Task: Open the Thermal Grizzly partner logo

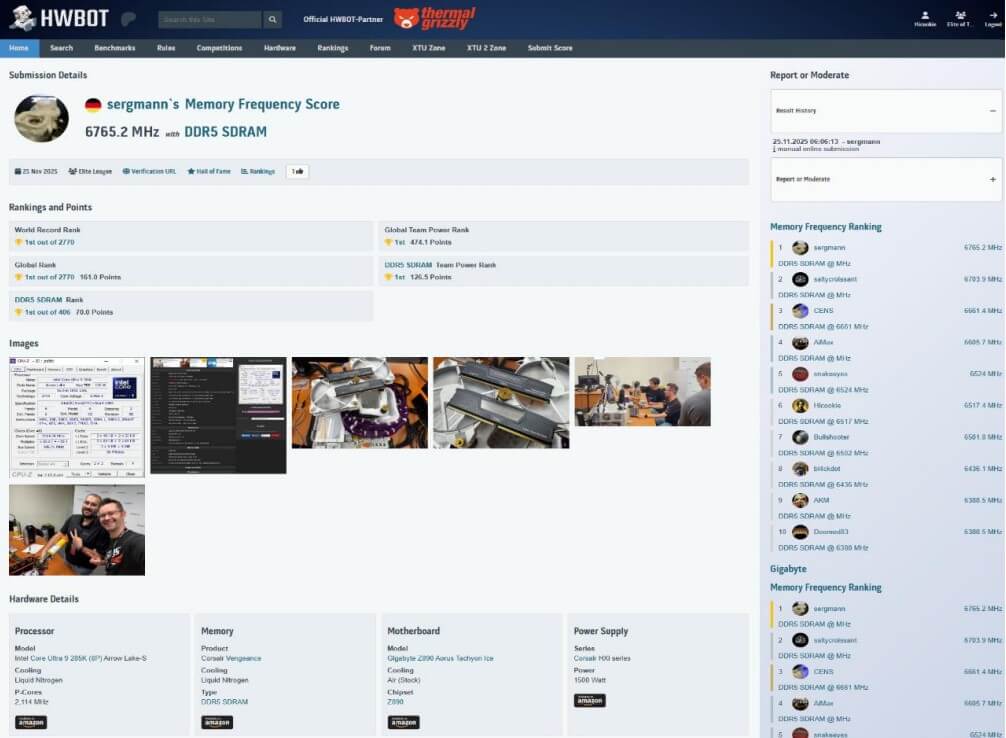Action: coord(434,18)
